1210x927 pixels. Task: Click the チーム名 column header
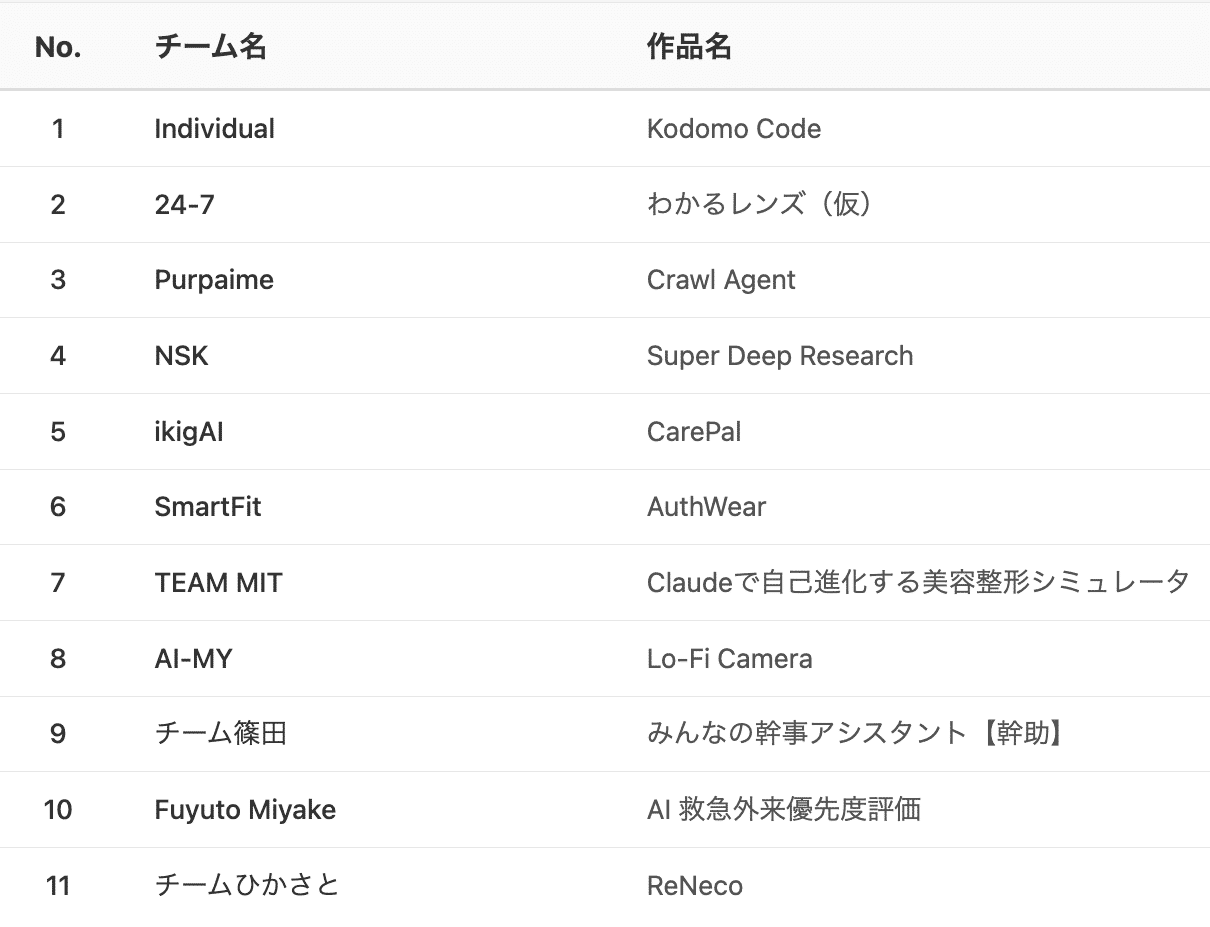(210, 47)
